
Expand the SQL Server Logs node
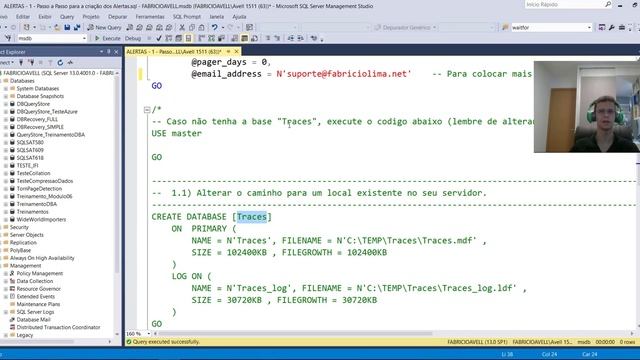6,312
